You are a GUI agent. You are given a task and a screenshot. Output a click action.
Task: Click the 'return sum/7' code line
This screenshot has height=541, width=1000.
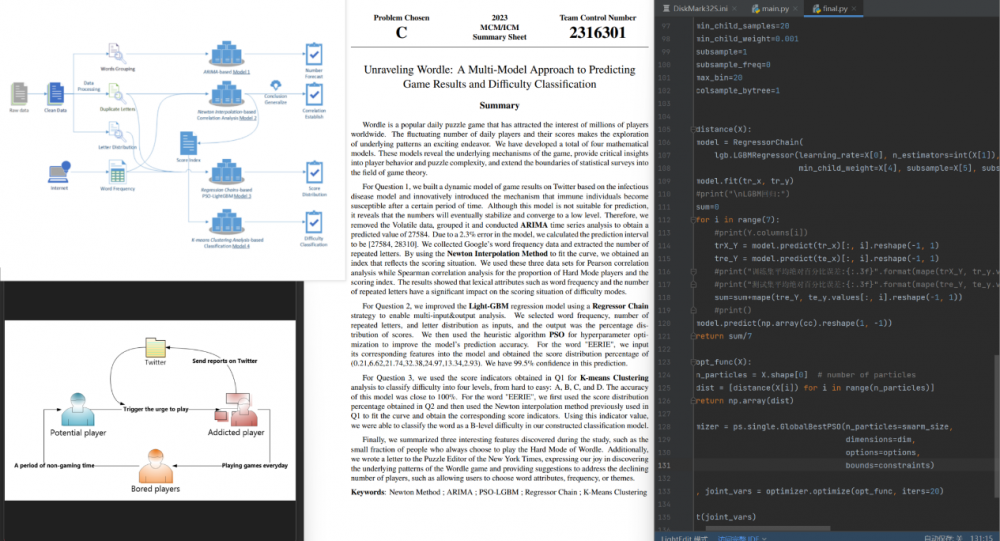pyautogui.click(x=724, y=336)
